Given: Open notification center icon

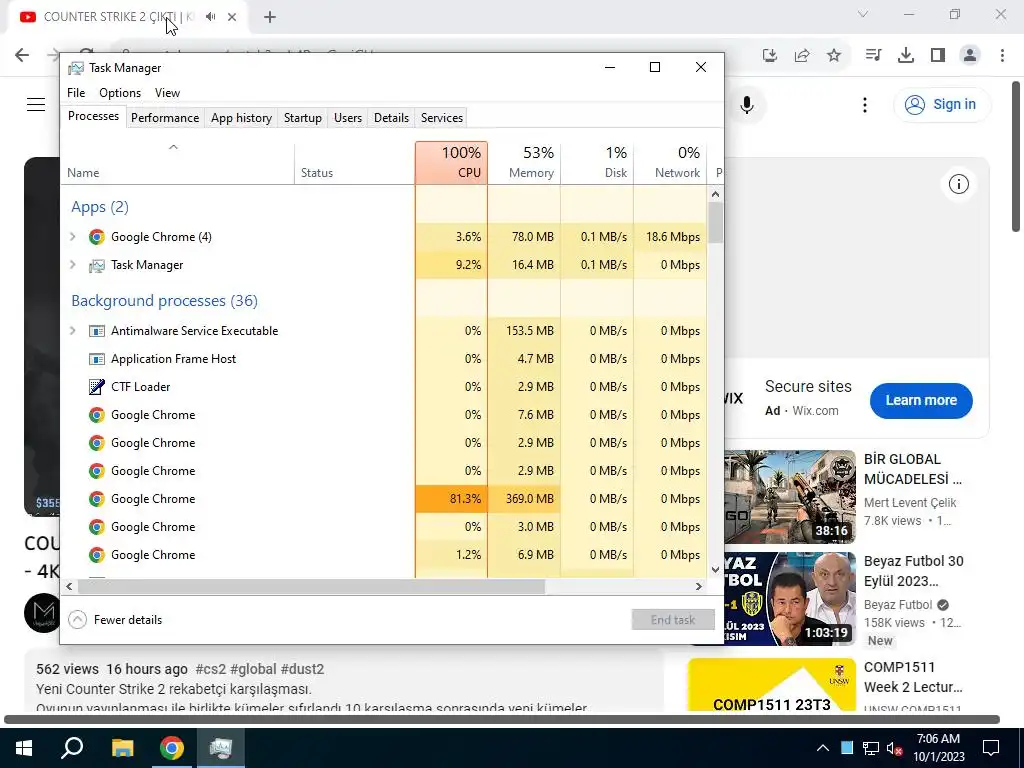Looking at the screenshot, I should pyautogui.click(x=991, y=748).
